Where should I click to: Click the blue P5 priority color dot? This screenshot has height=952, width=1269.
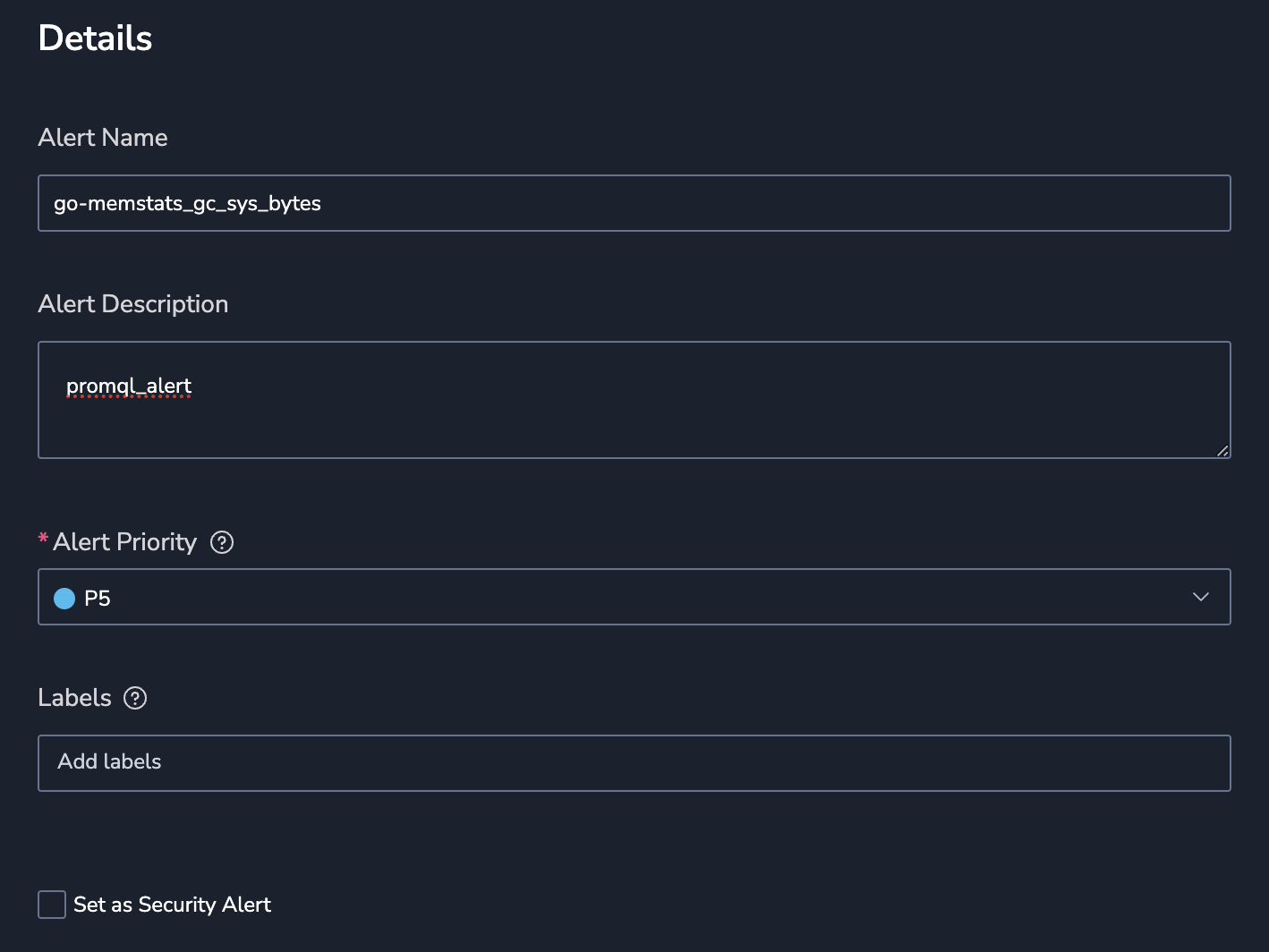click(x=64, y=599)
